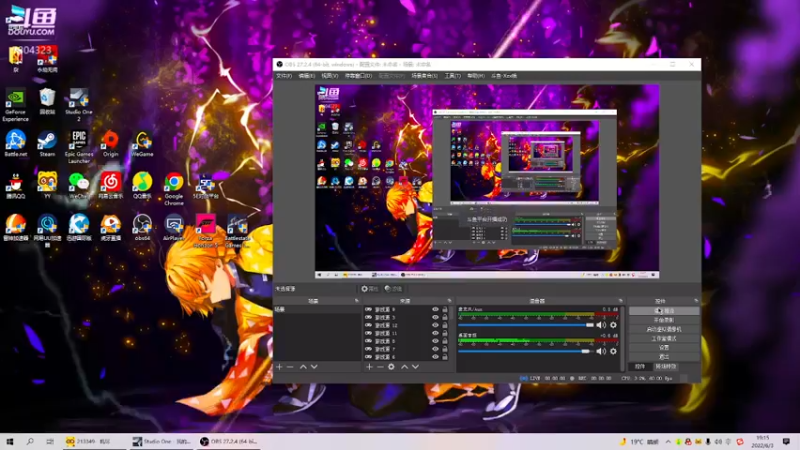Select the Recycle Bin desktop icon

(47, 102)
